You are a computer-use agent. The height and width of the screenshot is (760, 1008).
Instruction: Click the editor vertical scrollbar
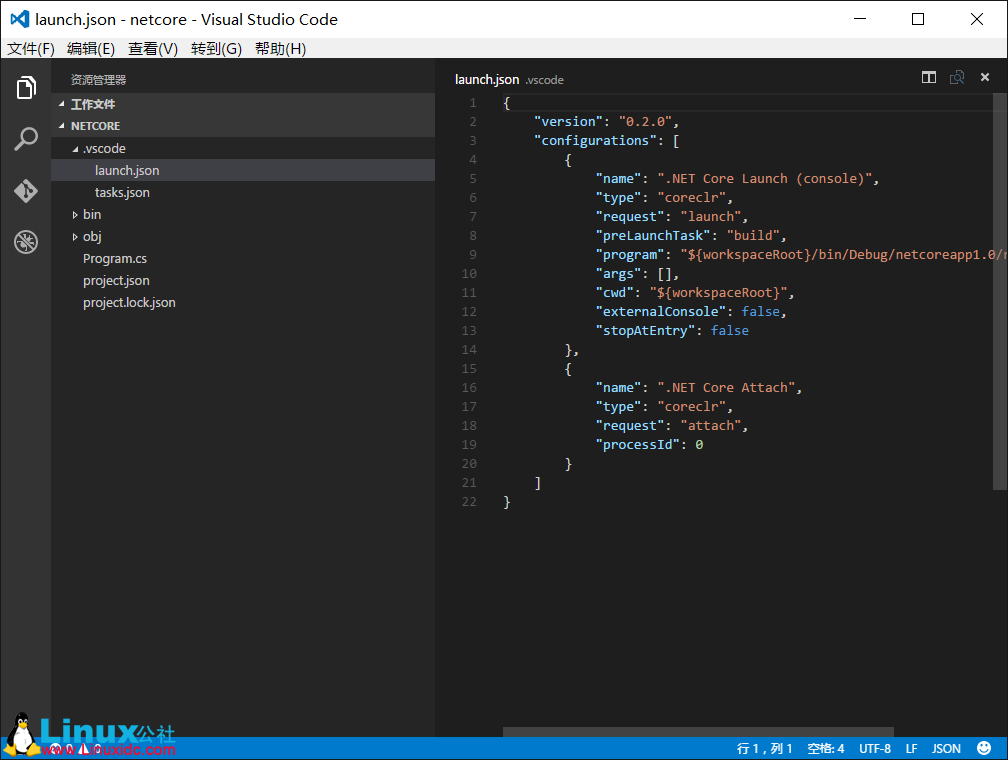pos(1000,291)
